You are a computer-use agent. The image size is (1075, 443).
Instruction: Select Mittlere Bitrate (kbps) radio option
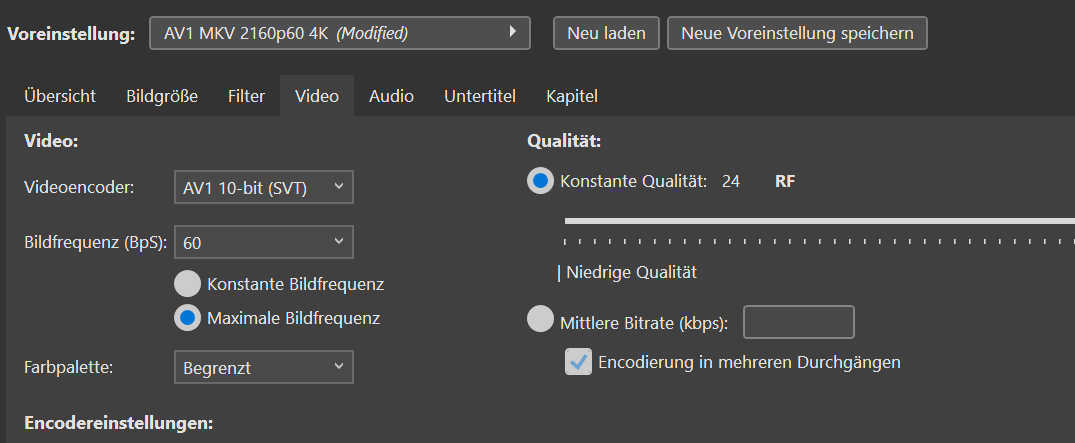(540, 322)
